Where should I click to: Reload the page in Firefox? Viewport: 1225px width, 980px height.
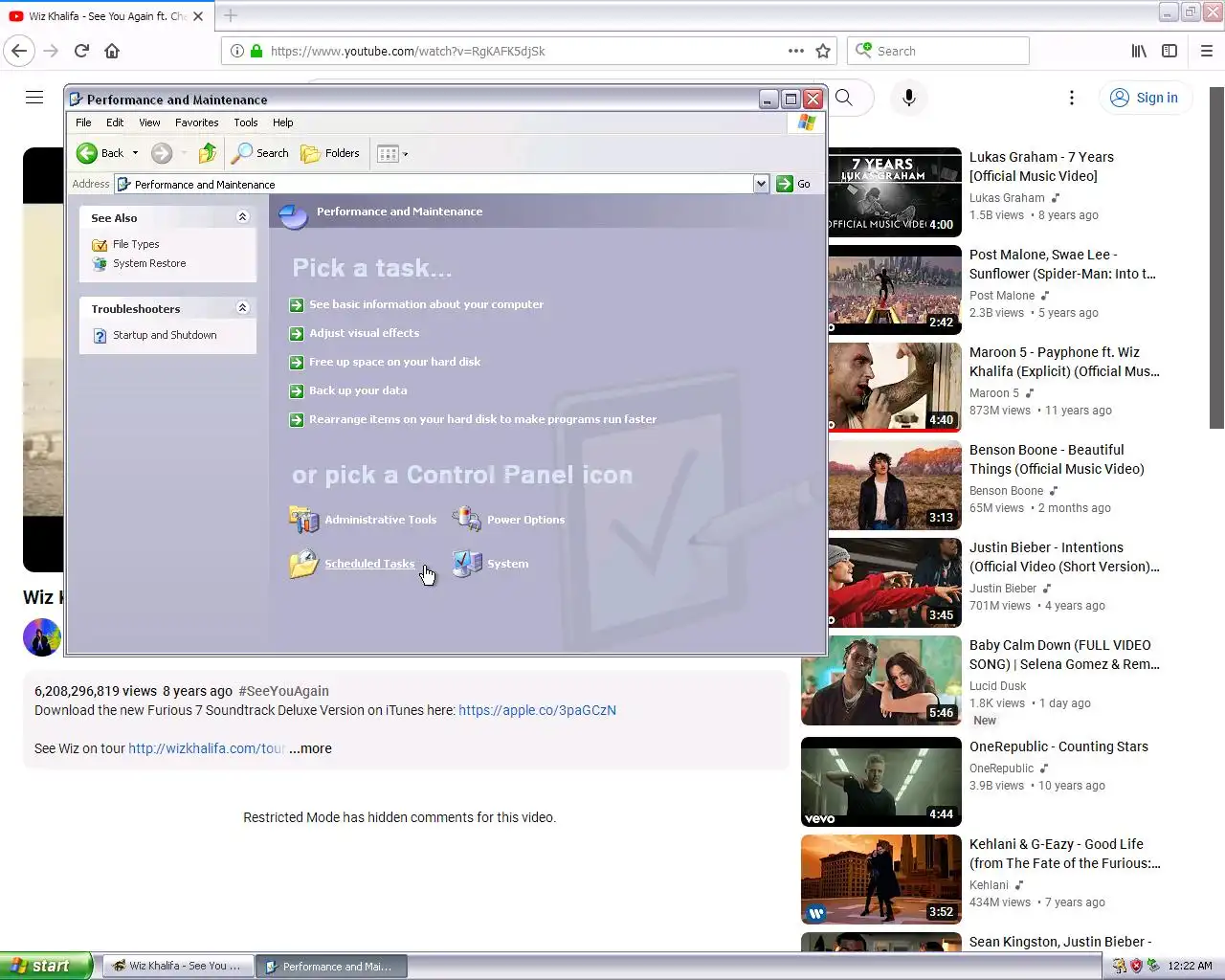[x=81, y=51]
